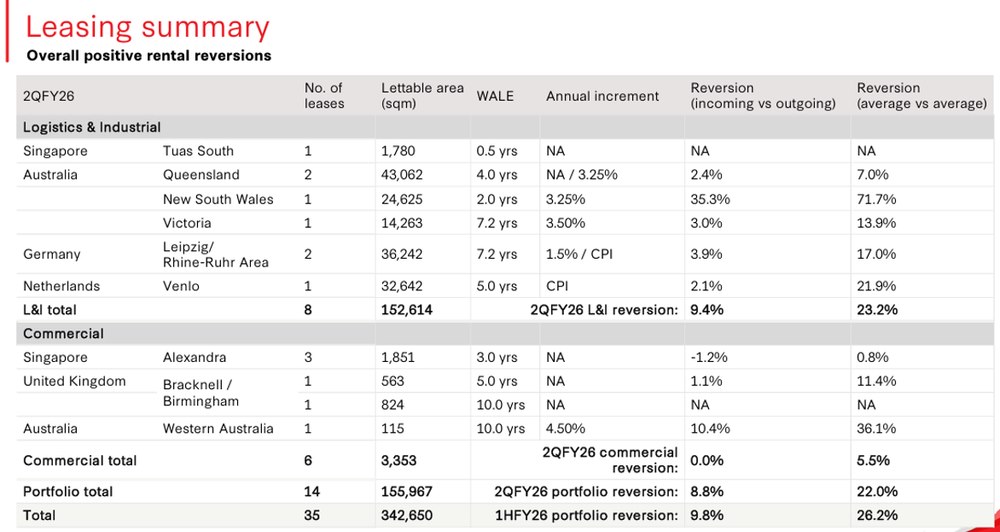Click the 'NA / 3.25%' increment cell

(582, 175)
